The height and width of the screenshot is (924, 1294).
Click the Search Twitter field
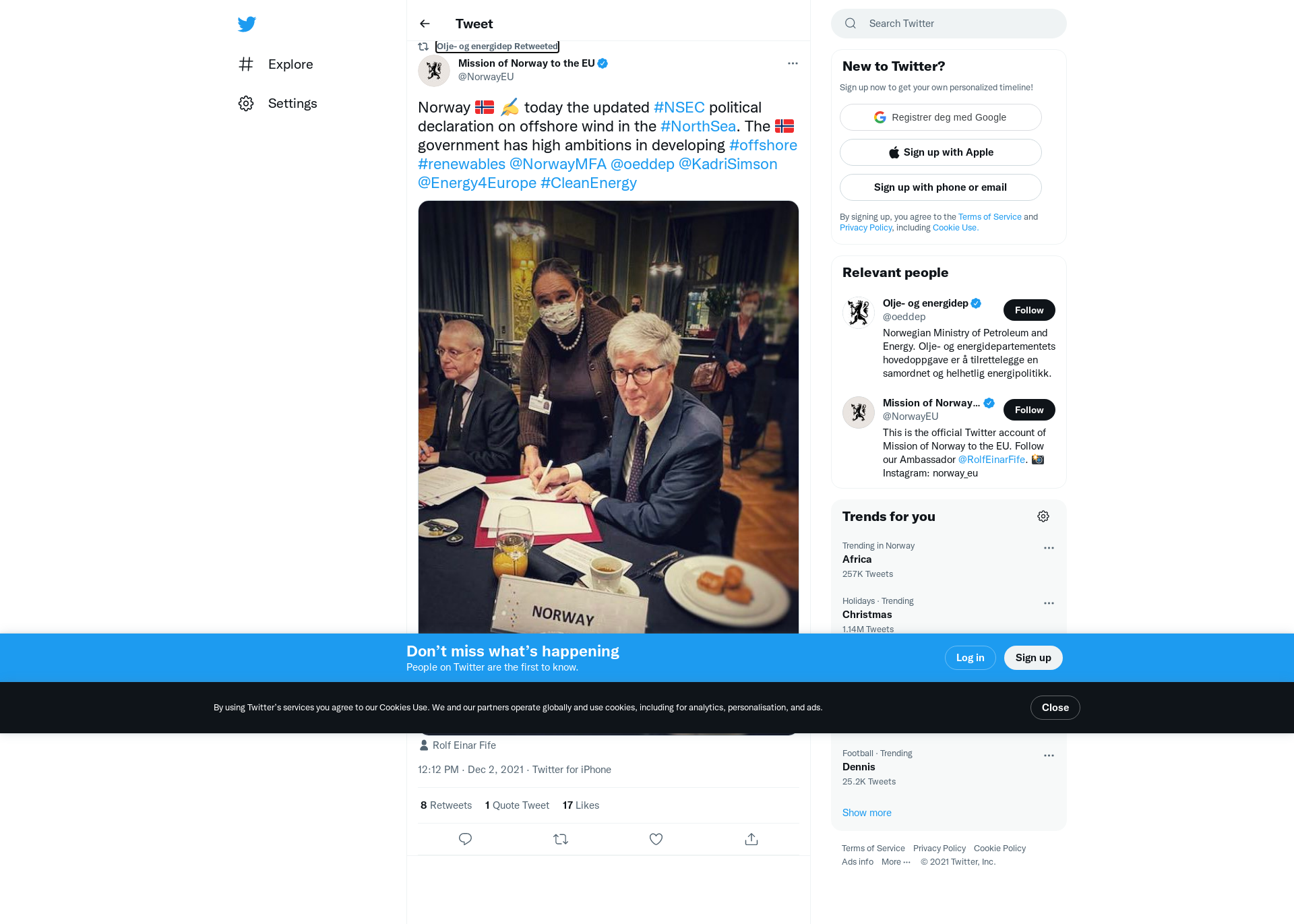pyautogui.click(x=948, y=24)
